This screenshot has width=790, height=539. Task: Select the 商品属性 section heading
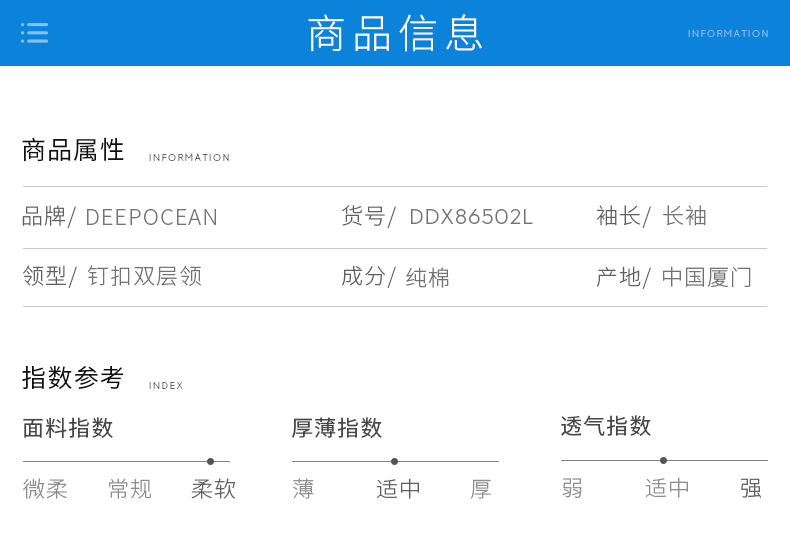pos(73,151)
